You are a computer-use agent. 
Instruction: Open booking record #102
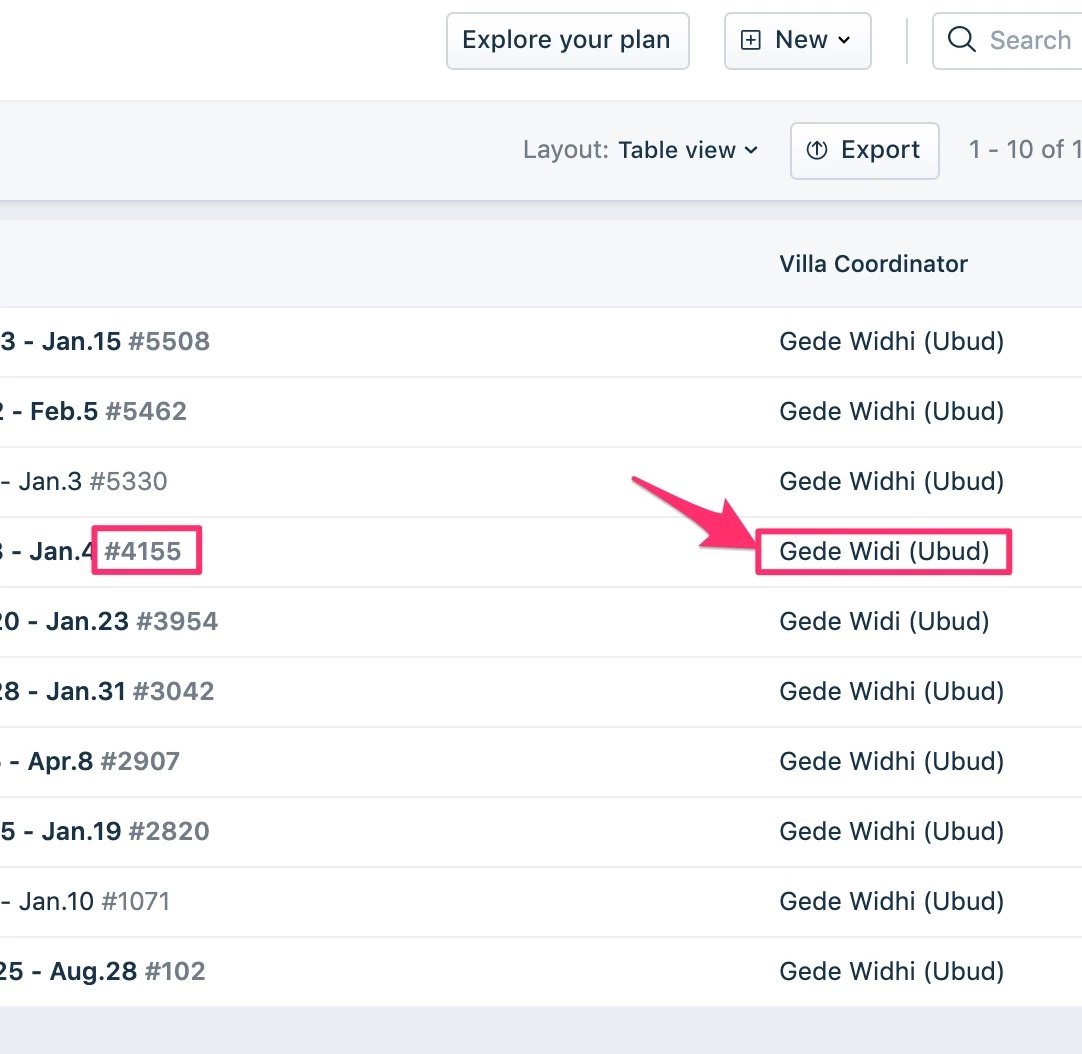tap(175, 971)
